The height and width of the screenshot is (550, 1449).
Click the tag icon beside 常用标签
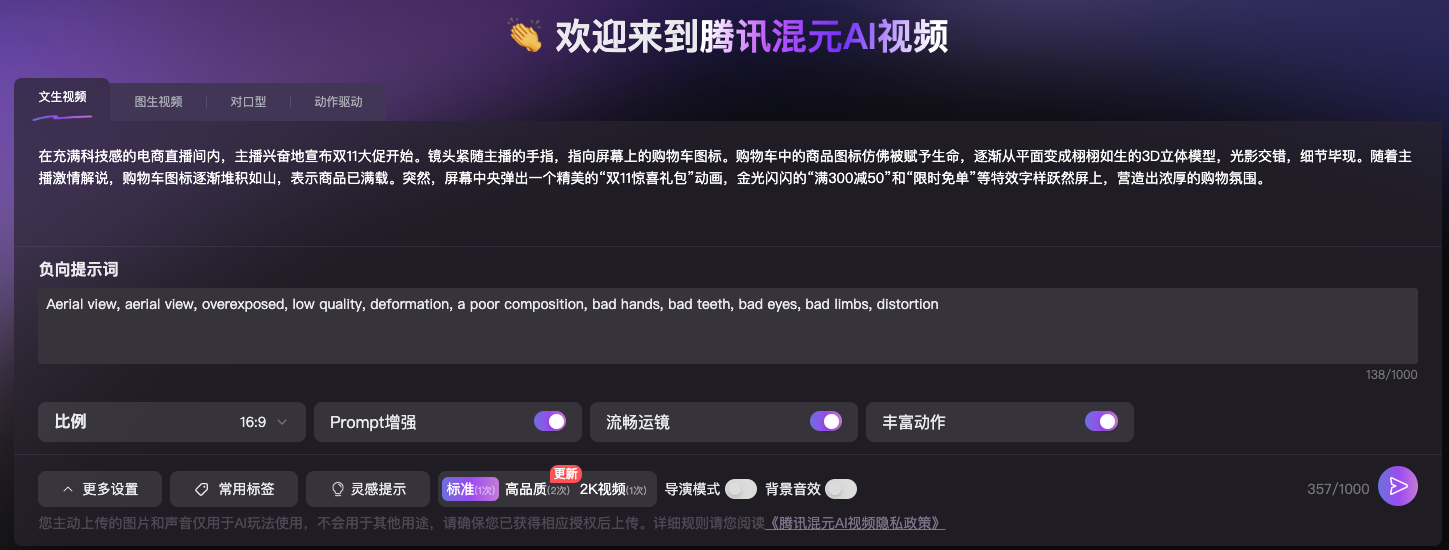[202, 489]
